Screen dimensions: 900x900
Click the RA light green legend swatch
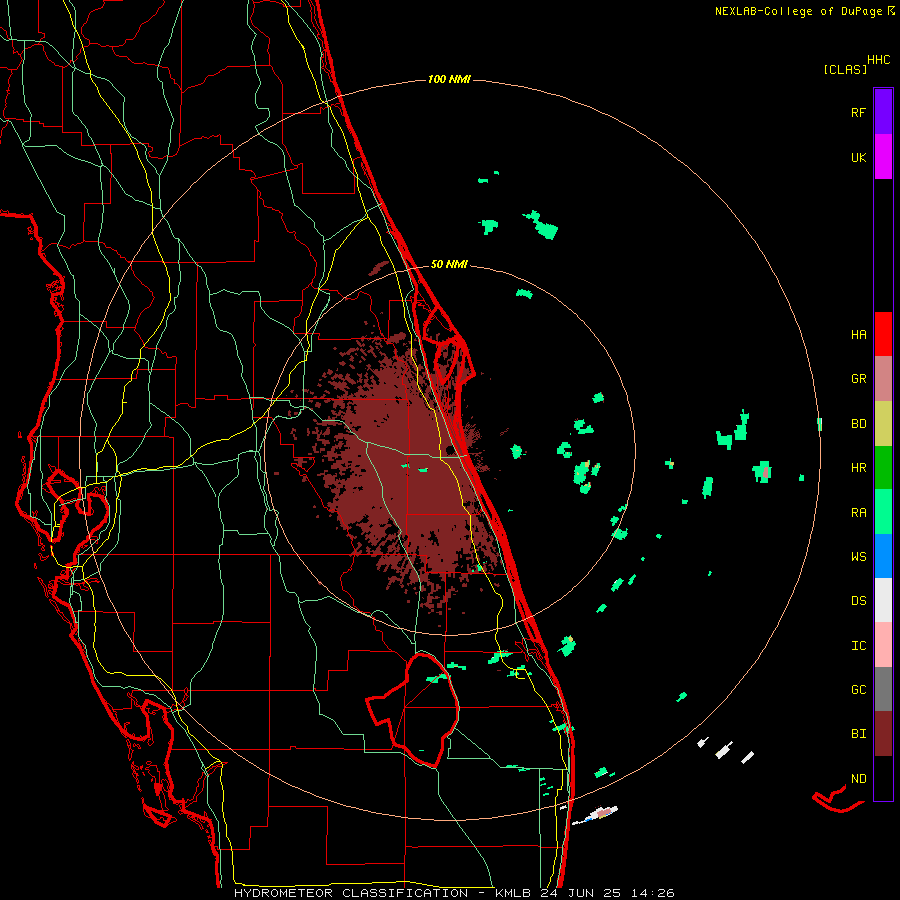coord(883,512)
